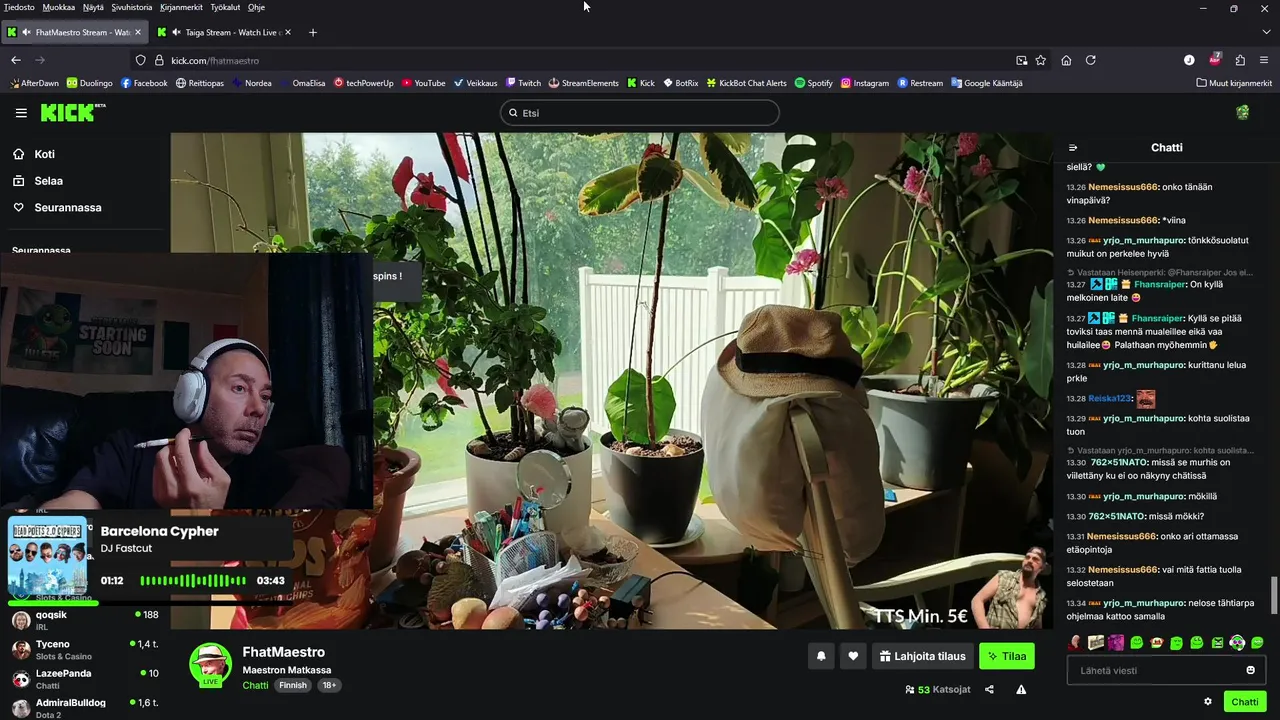
Task: Open the Ohje menu
Action: pyautogui.click(x=256, y=7)
